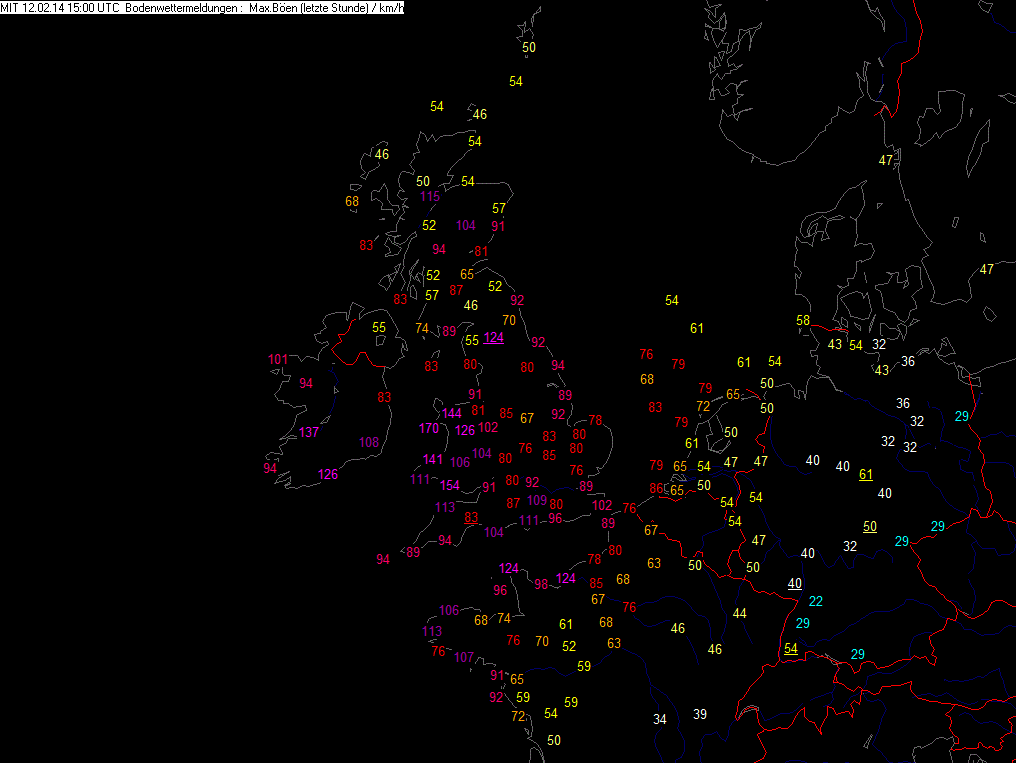Click the white 34 value

660,719
